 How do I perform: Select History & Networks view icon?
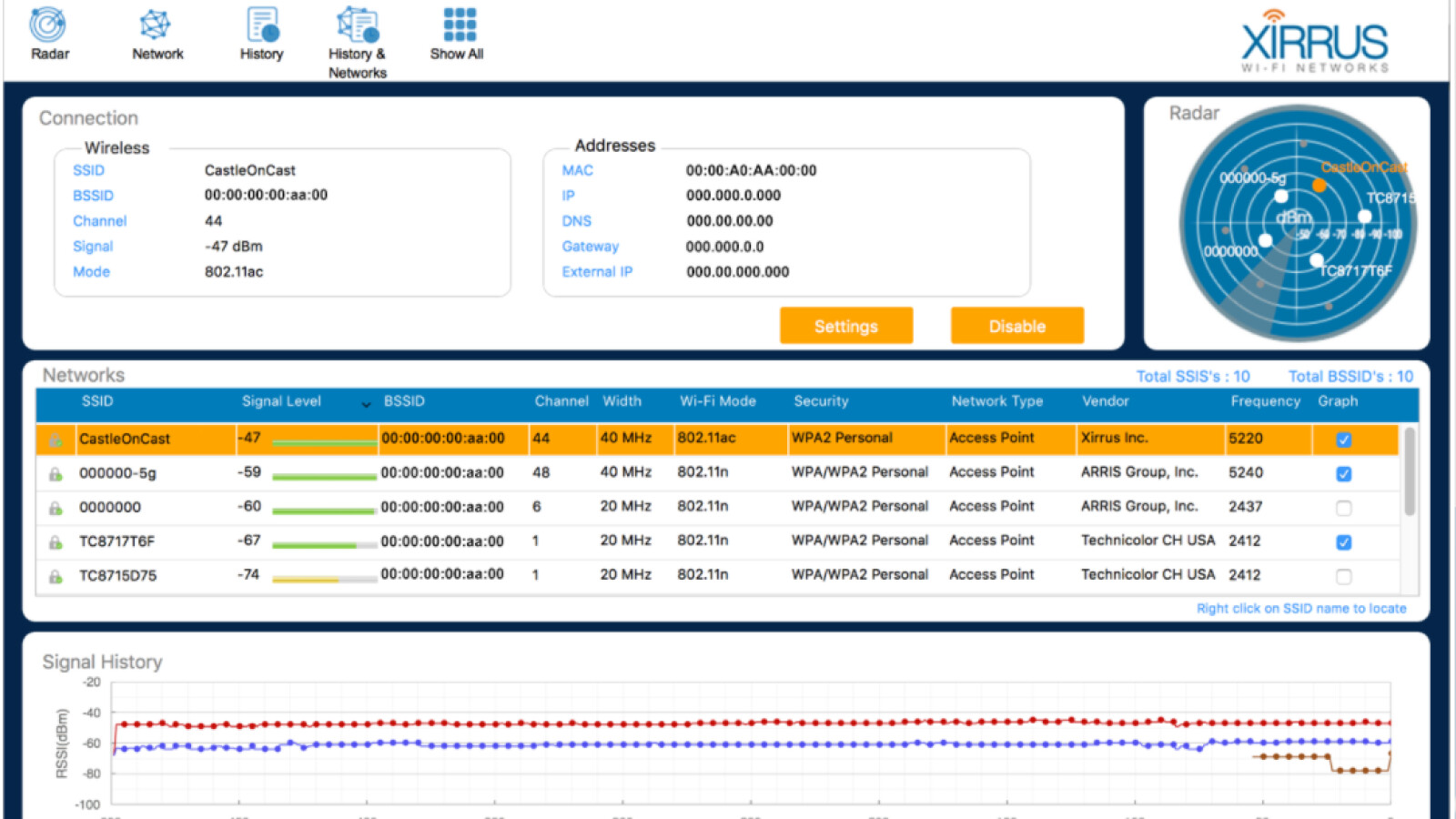coord(358,25)
